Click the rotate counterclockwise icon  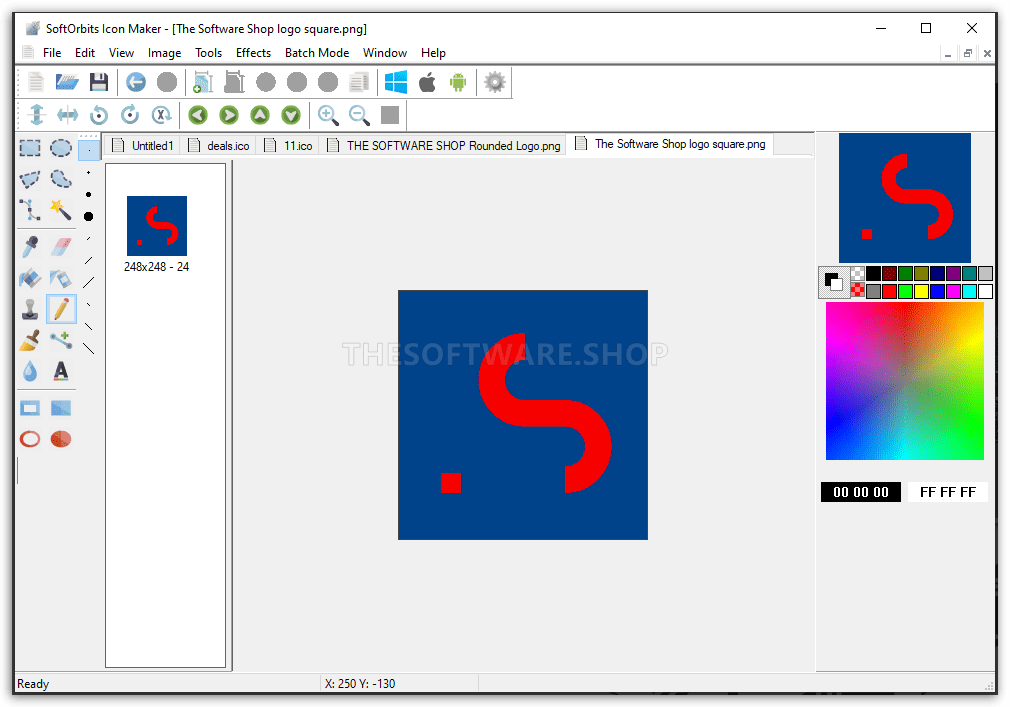point(99,115)
